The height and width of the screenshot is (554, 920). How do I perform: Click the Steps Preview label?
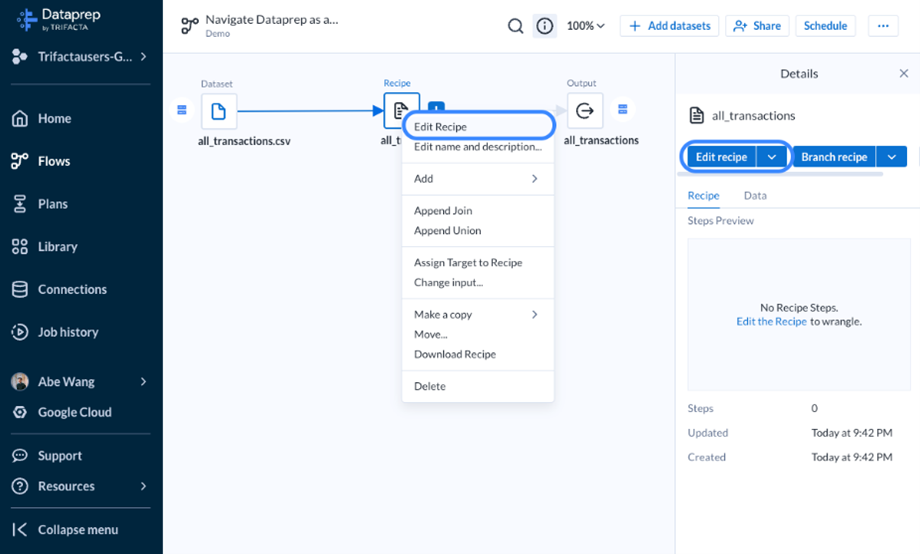(721, 221)
